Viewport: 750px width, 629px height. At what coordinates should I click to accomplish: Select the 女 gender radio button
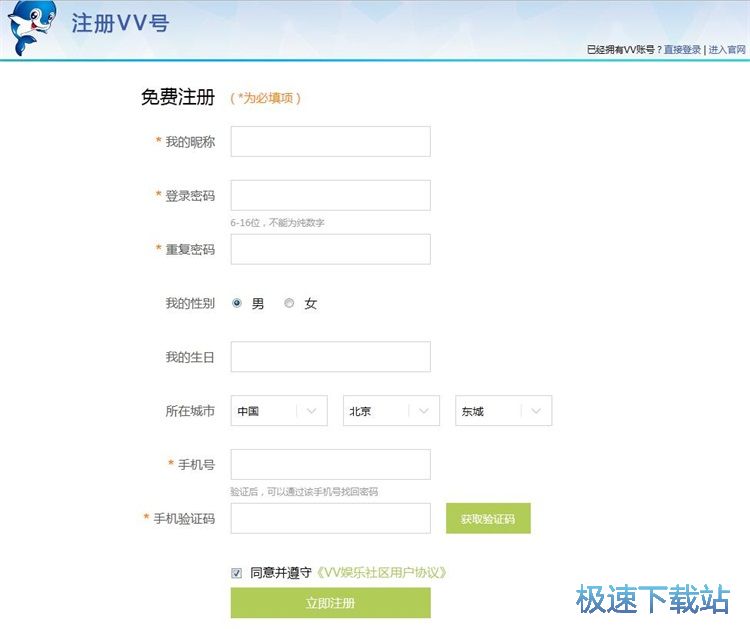click(x=289, y=303)
